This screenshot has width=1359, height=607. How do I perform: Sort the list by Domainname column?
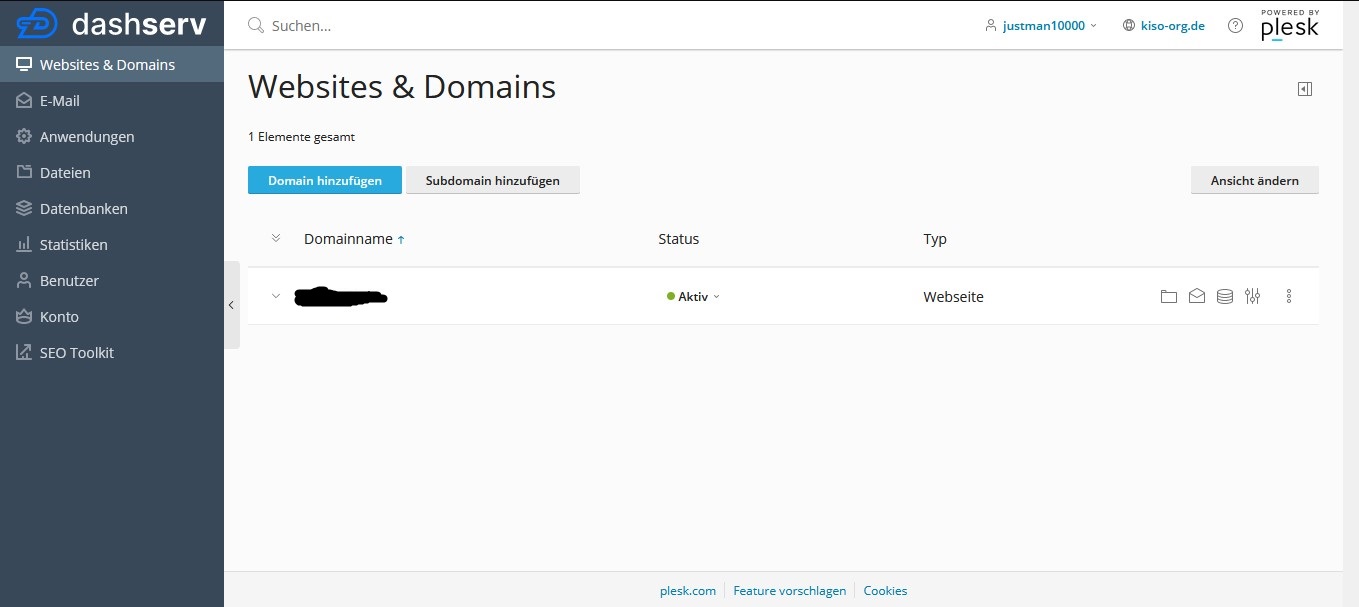[348, 239]
